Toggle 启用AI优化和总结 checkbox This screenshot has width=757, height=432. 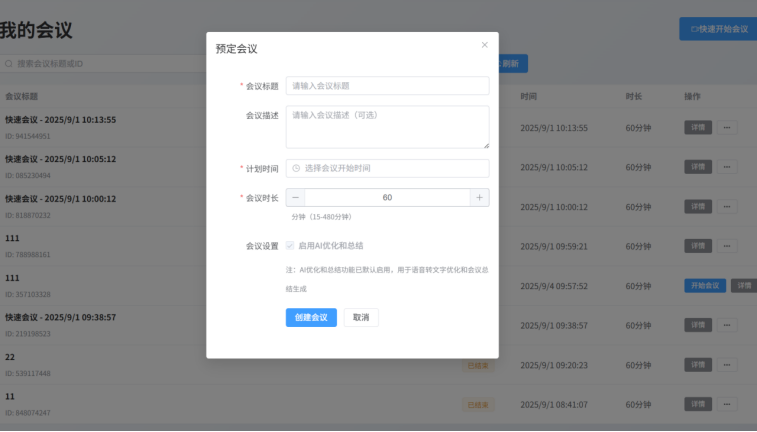[290, 245]
